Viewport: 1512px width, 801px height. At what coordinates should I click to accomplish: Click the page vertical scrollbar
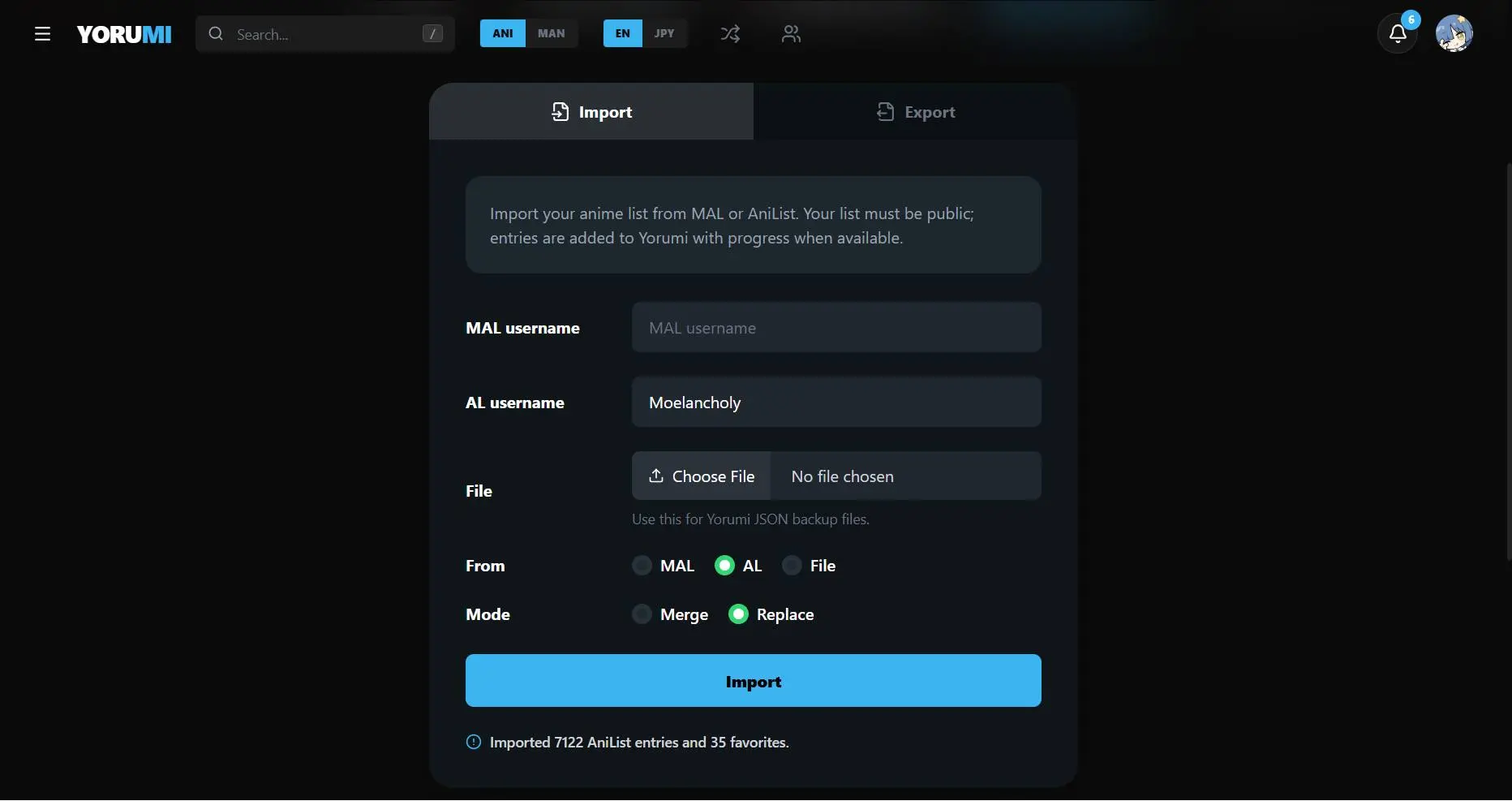[x=1509, y=361]
